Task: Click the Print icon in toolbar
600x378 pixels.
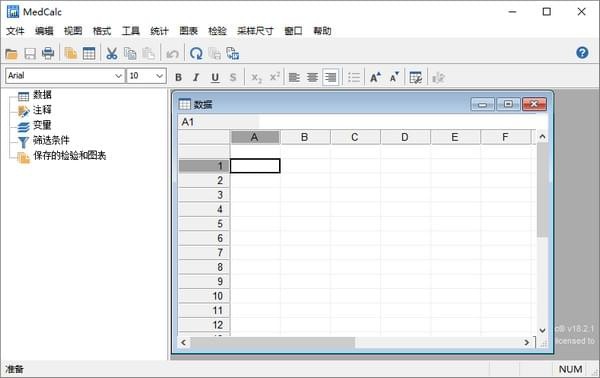Action: coord(48,54)
